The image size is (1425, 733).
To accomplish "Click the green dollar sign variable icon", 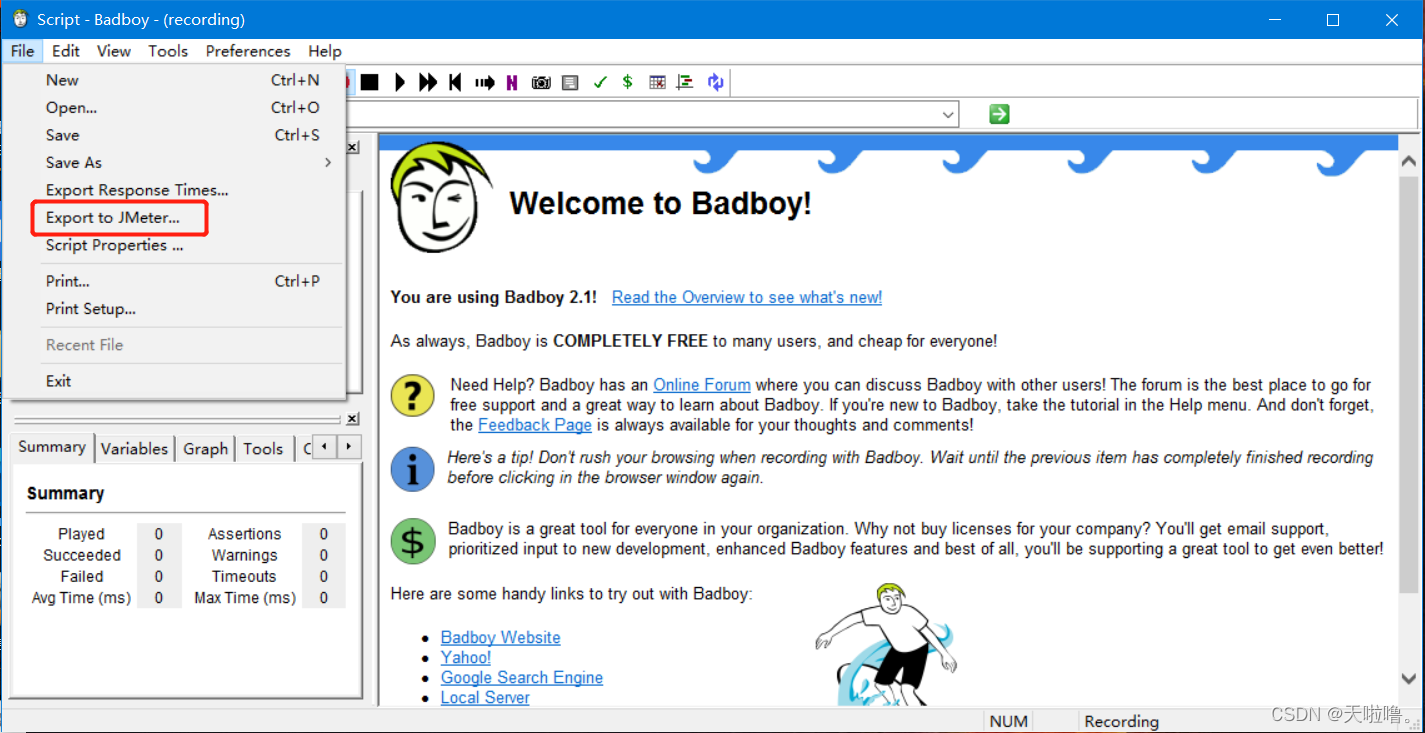I will [628, 82].
